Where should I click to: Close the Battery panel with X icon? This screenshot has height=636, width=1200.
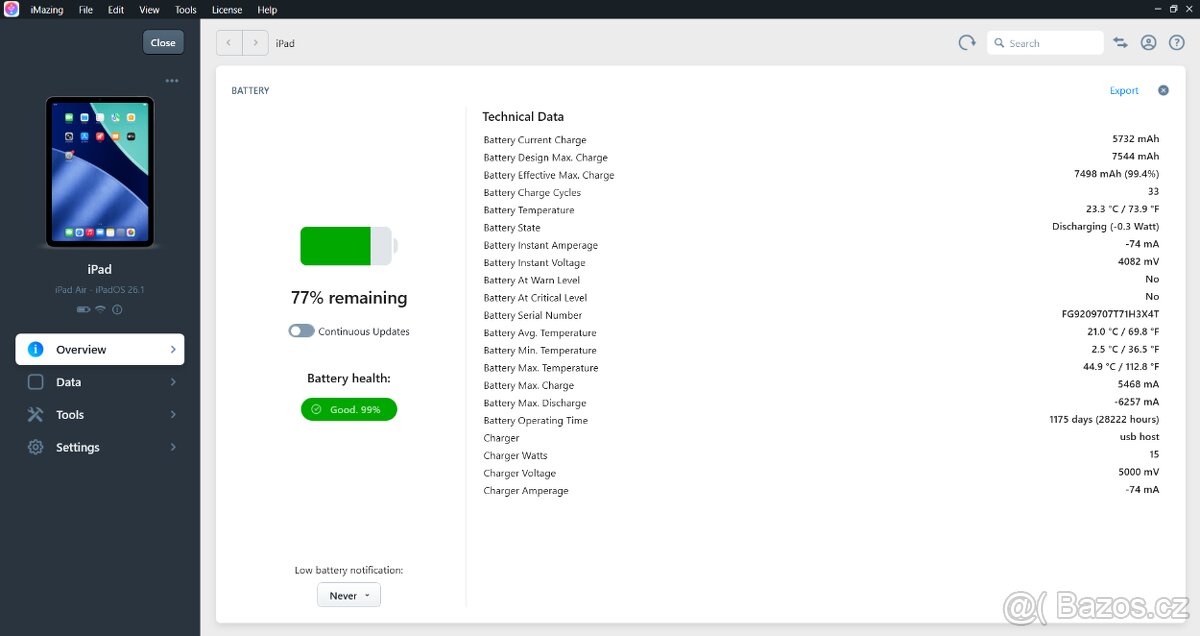click(1163, 90)
